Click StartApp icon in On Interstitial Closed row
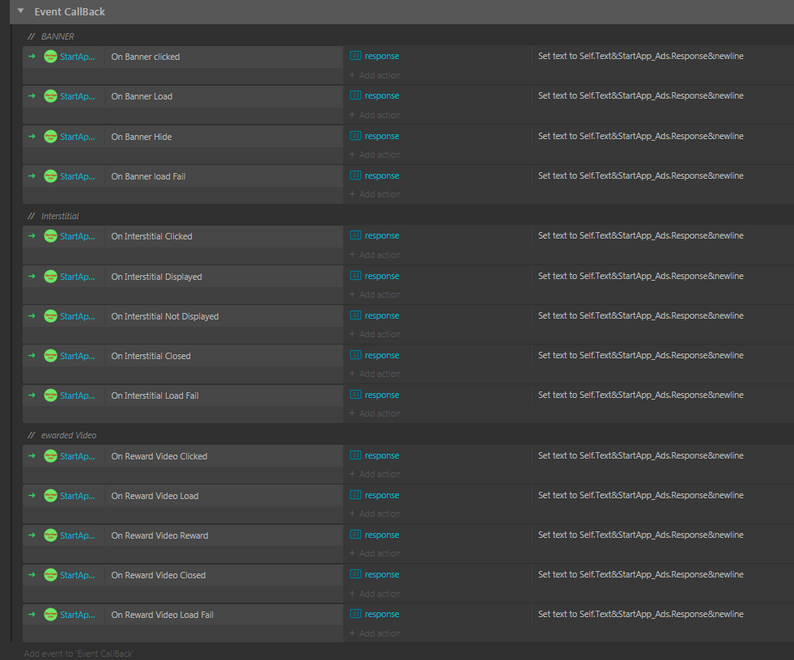This screenshot has width=794, height=660. tap(51, 355)
